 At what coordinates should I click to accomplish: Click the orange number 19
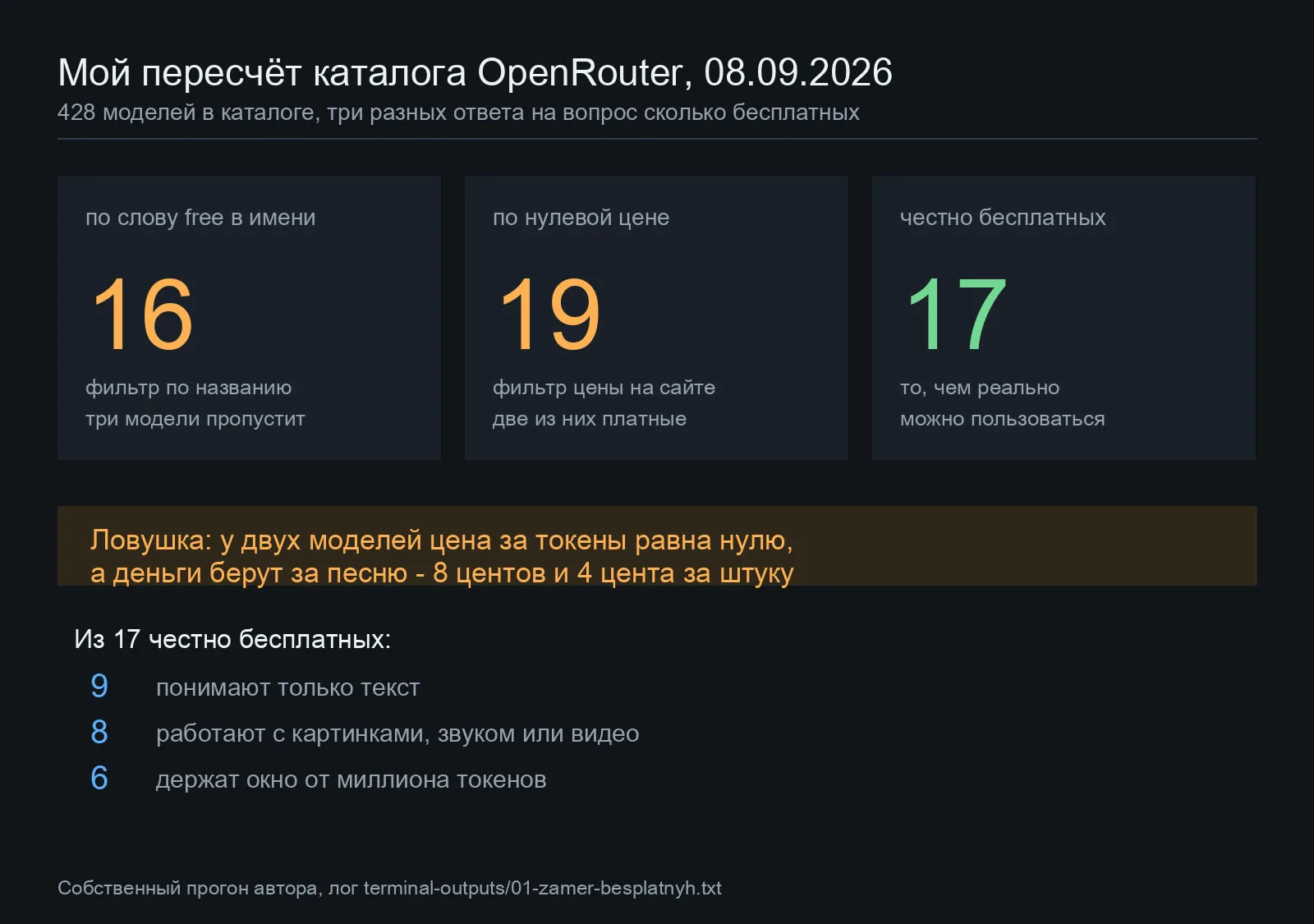pyautogui.click(x=549, y=314)
